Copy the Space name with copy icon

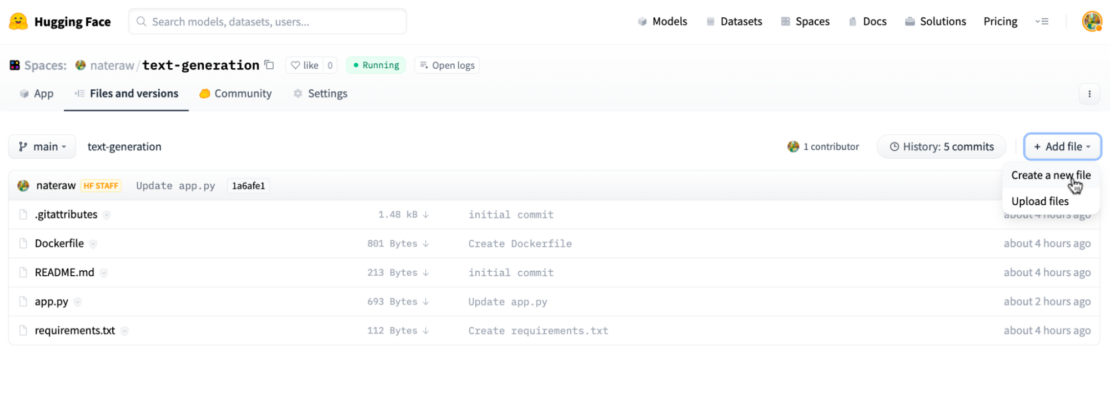click(x=269, y=65)
